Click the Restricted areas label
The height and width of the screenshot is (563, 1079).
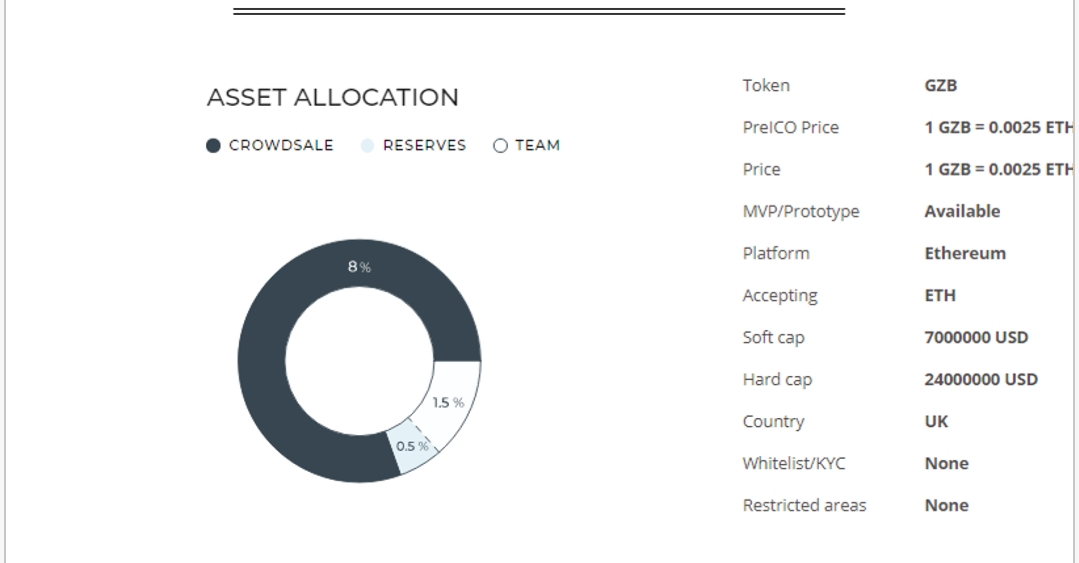pos(804,505)
